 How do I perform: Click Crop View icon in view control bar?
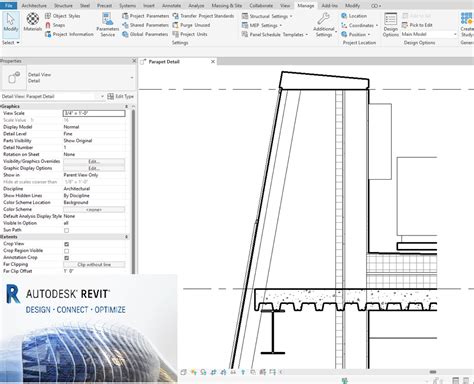click(x=213, y=372)
